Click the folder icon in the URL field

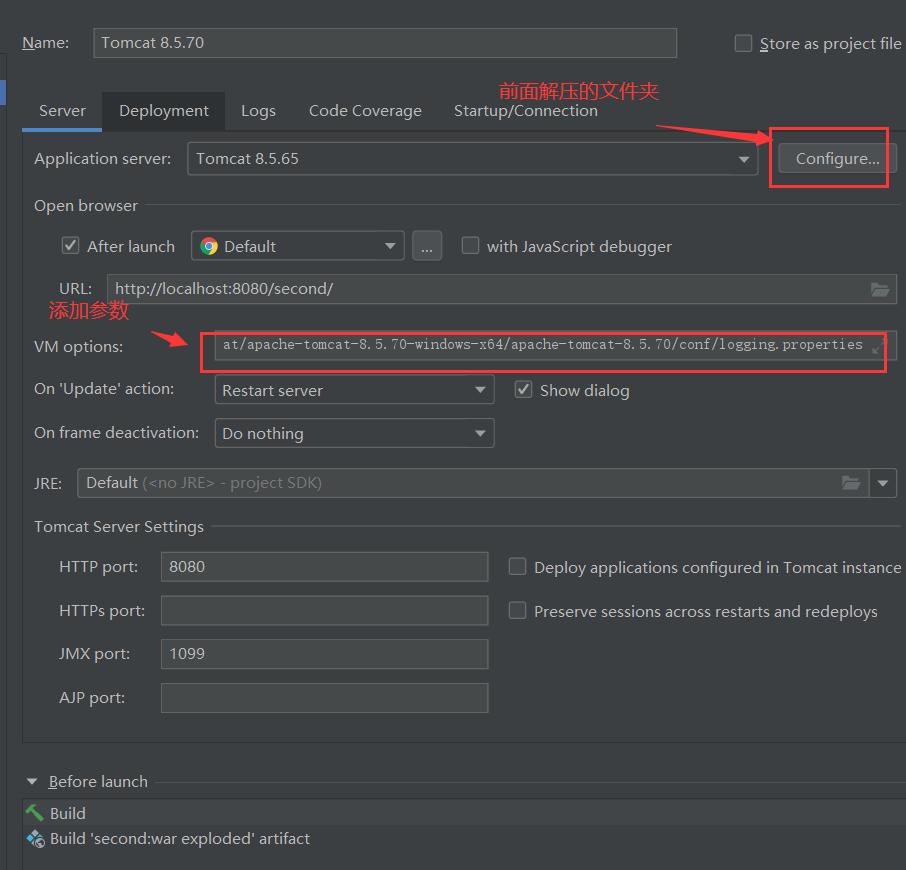(879, 289)
